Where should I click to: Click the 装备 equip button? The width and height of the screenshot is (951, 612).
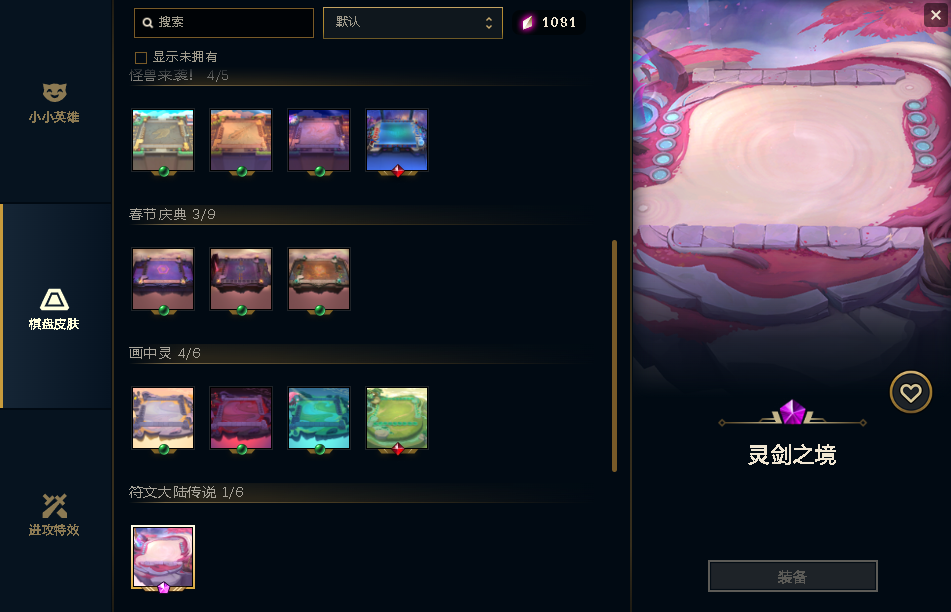(793, 576)
